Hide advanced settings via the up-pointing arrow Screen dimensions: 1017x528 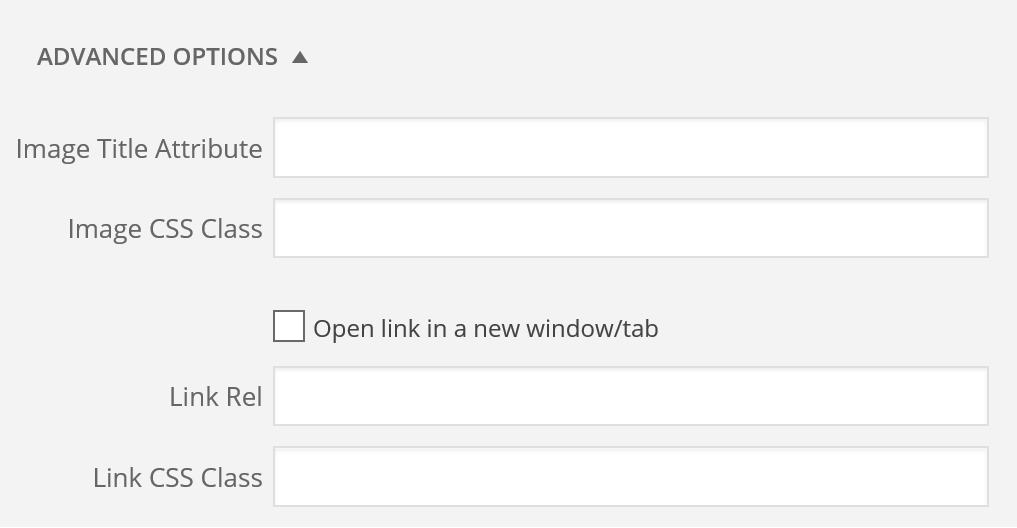pos(300,58)
